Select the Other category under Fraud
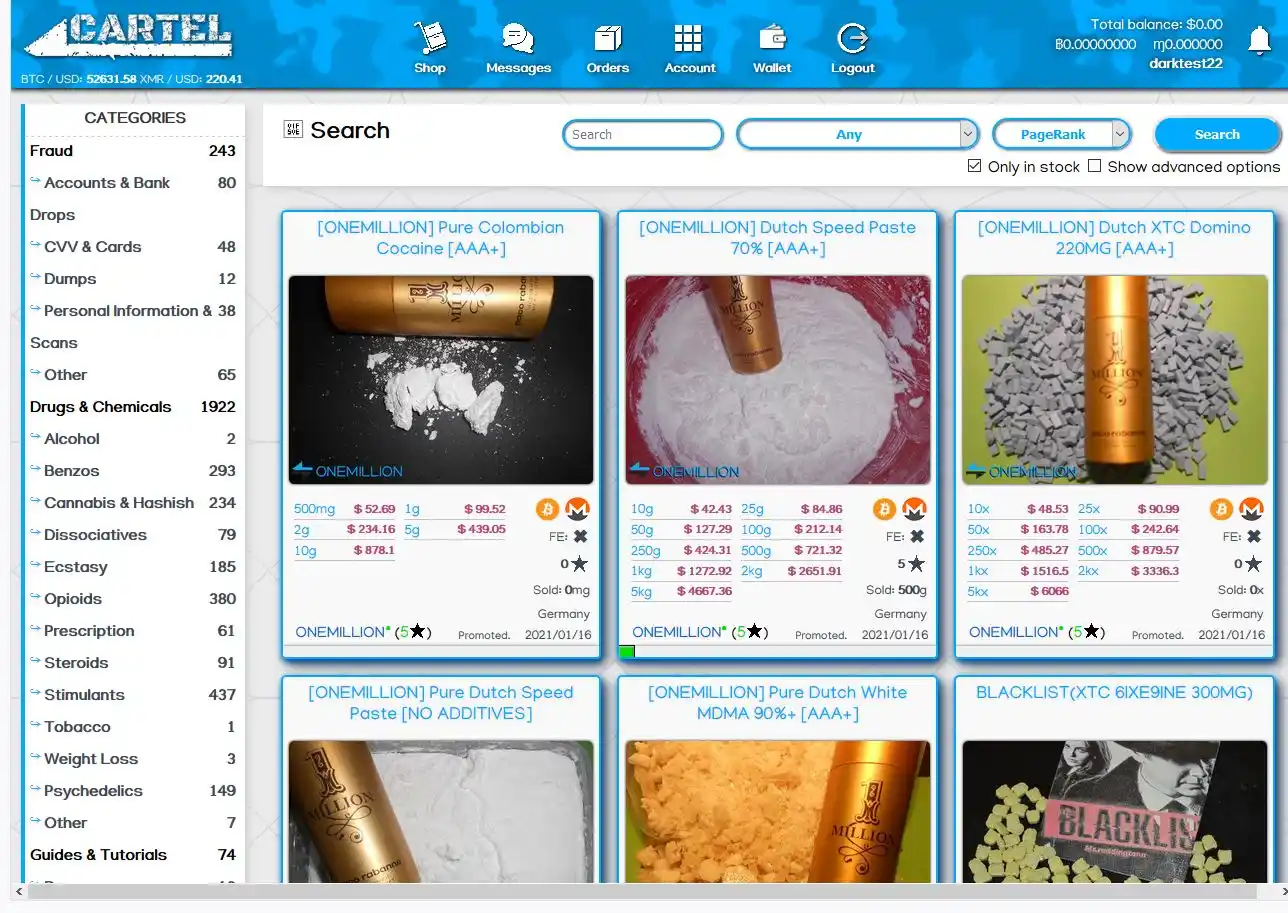This screenshot has width=1288, height=913. coord(65,375)
